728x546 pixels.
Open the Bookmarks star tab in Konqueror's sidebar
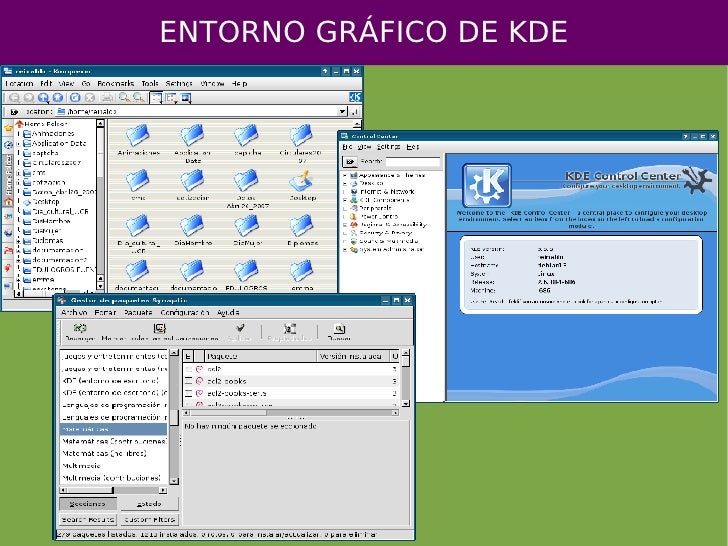pyautogui.click(x=8, y=128)
